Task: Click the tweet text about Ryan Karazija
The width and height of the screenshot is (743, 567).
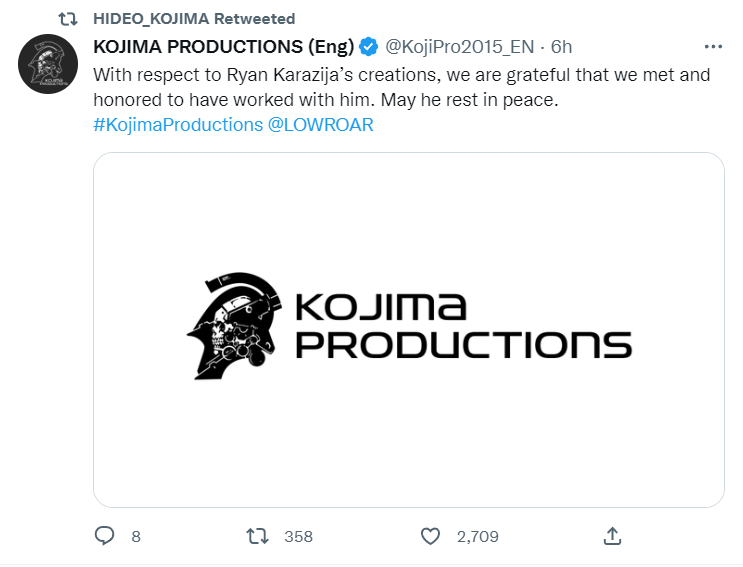Action: (x=401, y=88)
